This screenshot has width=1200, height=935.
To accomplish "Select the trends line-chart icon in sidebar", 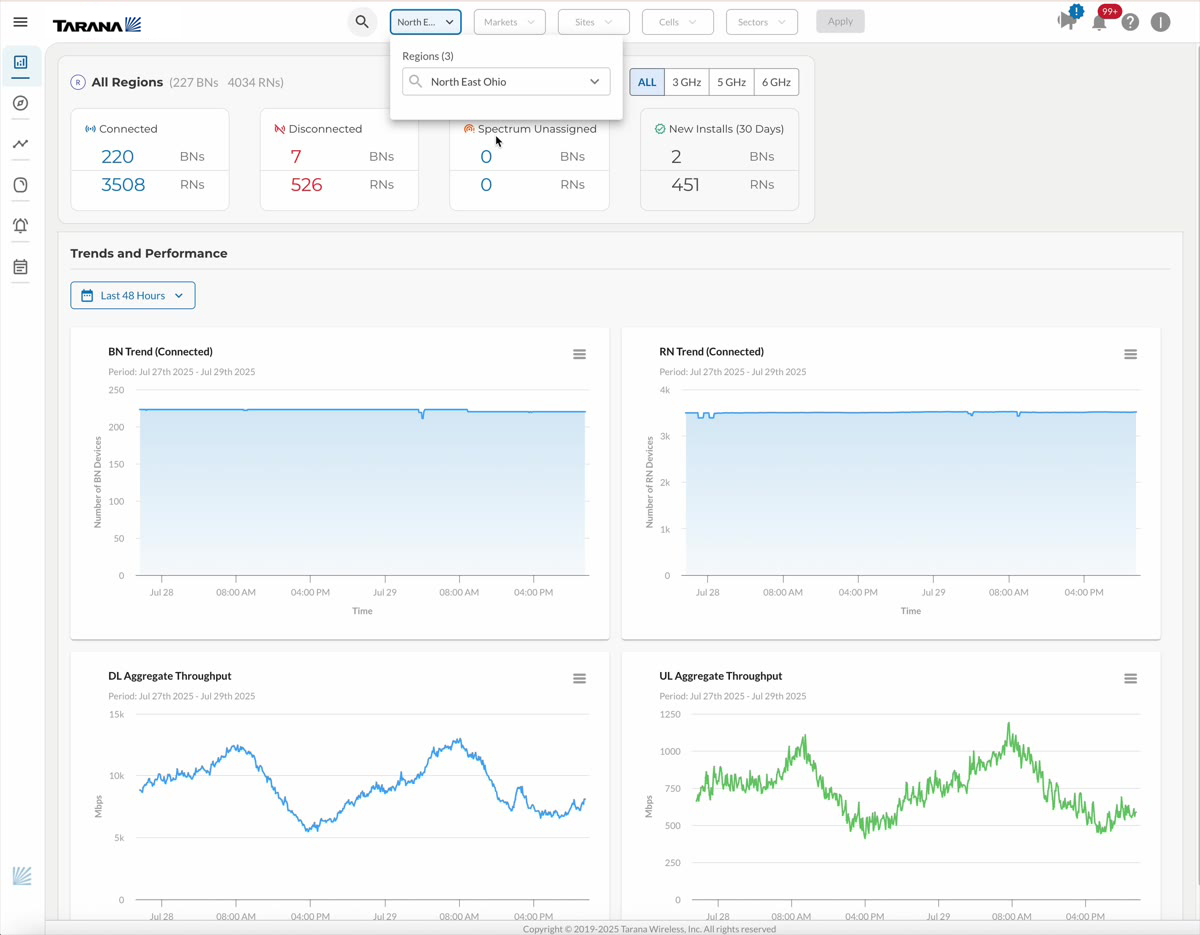I will [20, 144].
